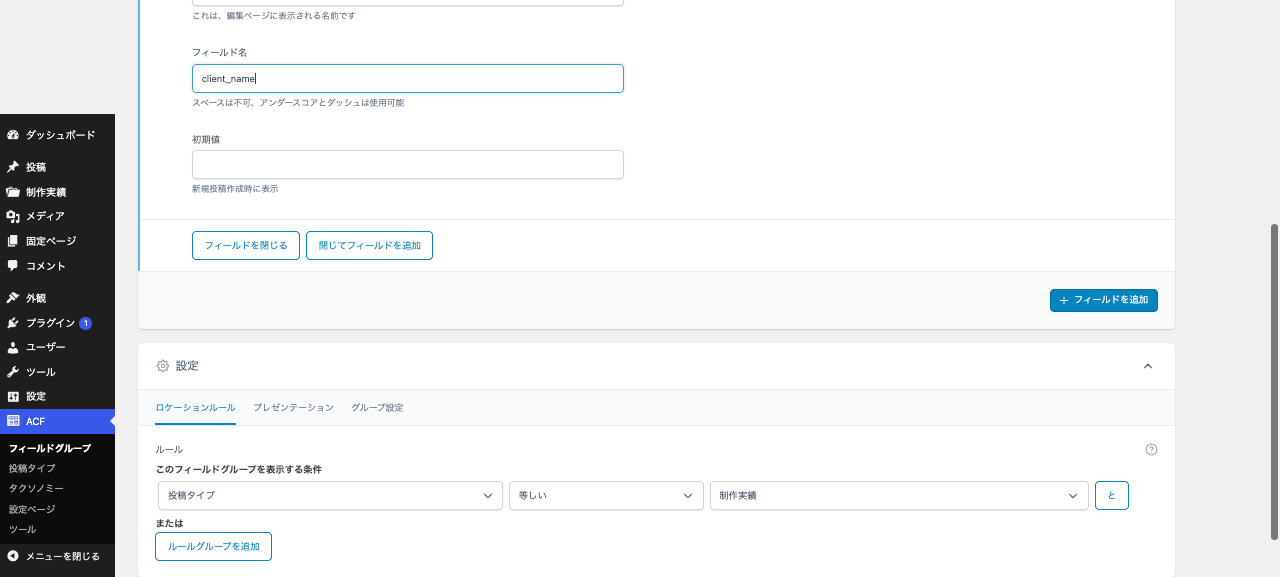The width and height of the screenshot is (1280, 577).
Task: Focus the empty 初期値 input field
Action: coord(408,164)
